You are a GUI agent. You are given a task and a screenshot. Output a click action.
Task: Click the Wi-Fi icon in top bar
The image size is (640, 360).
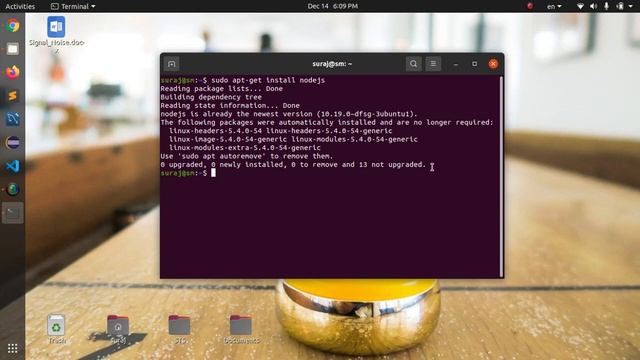coord(580,6)
